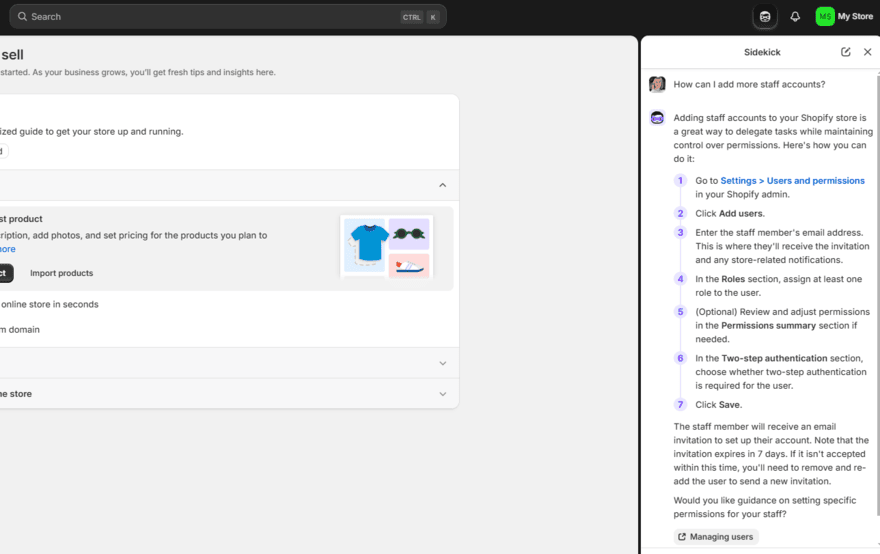Select the domain setup step
The height and width of the screenshot is (554, 880).
tap(20, 329)
